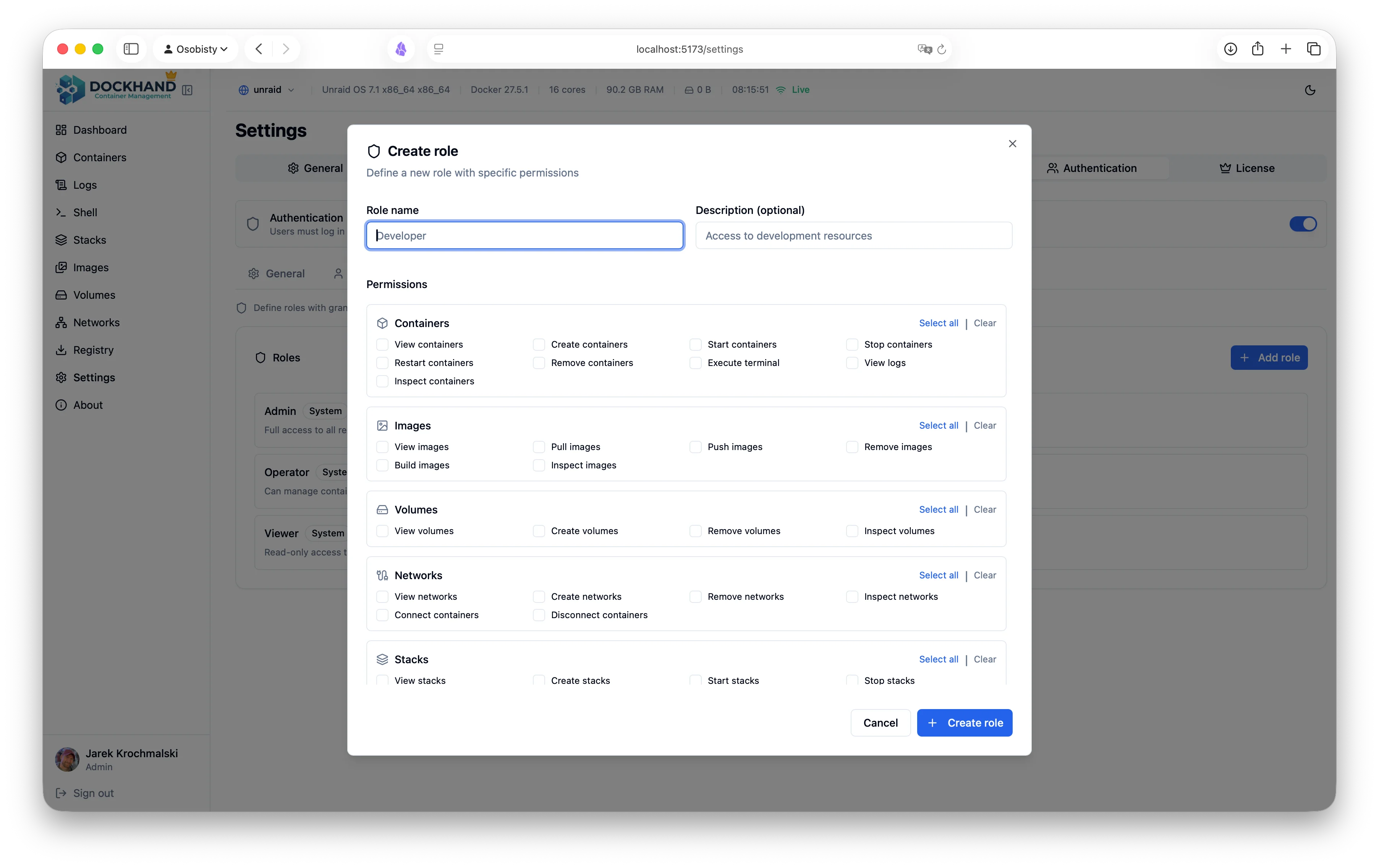Toggle Safari sidebar icon

[x=131, y=49]
